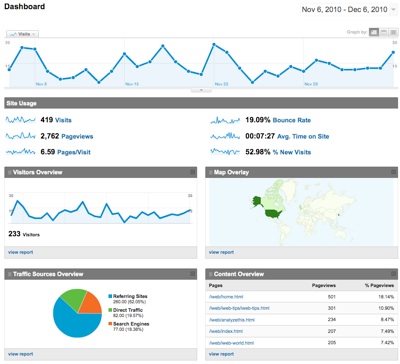Close the Visitors Overview widget
This screenshot has height=364, width=400.
192,172
